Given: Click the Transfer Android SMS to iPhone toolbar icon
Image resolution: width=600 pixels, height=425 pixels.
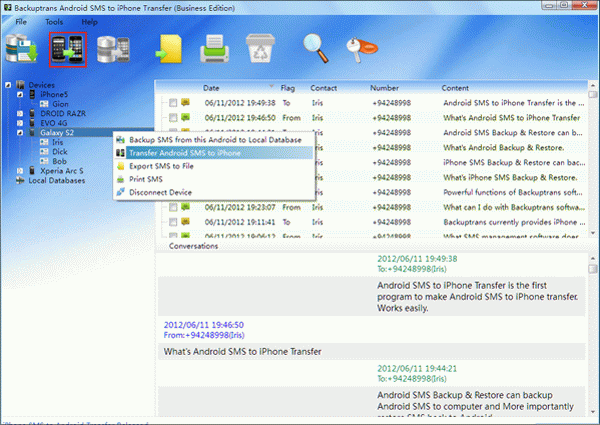Looking at the screenshot, I should click(x=68, y=49).
